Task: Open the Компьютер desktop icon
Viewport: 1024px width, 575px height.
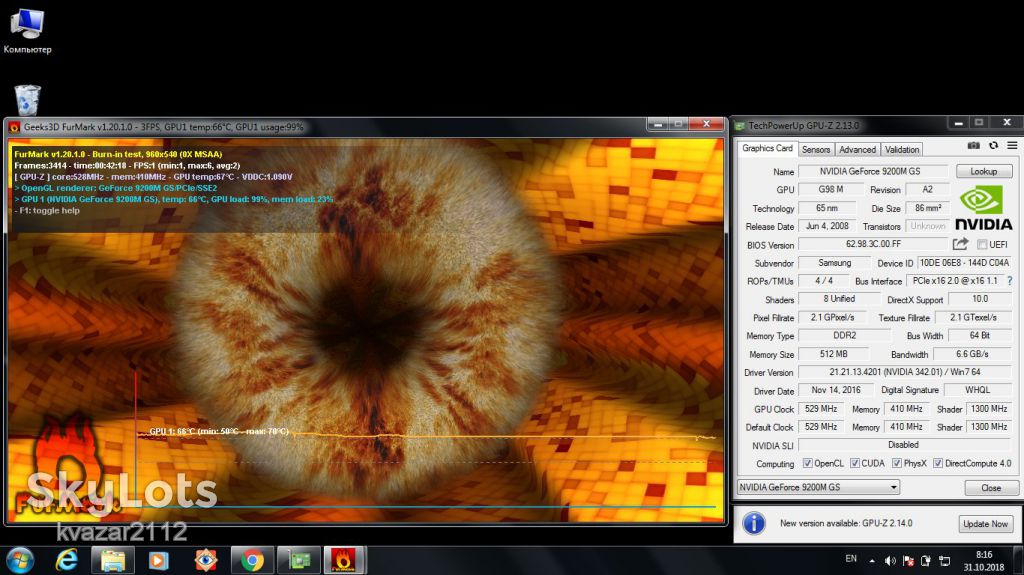Action: click(27, 30)
